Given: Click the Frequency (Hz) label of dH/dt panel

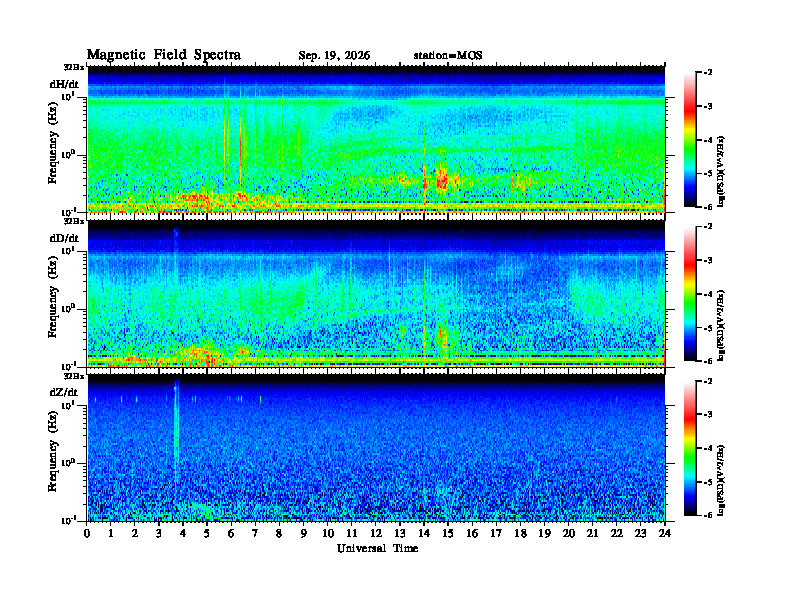Looking at the screenshot, I should point(53,157).
